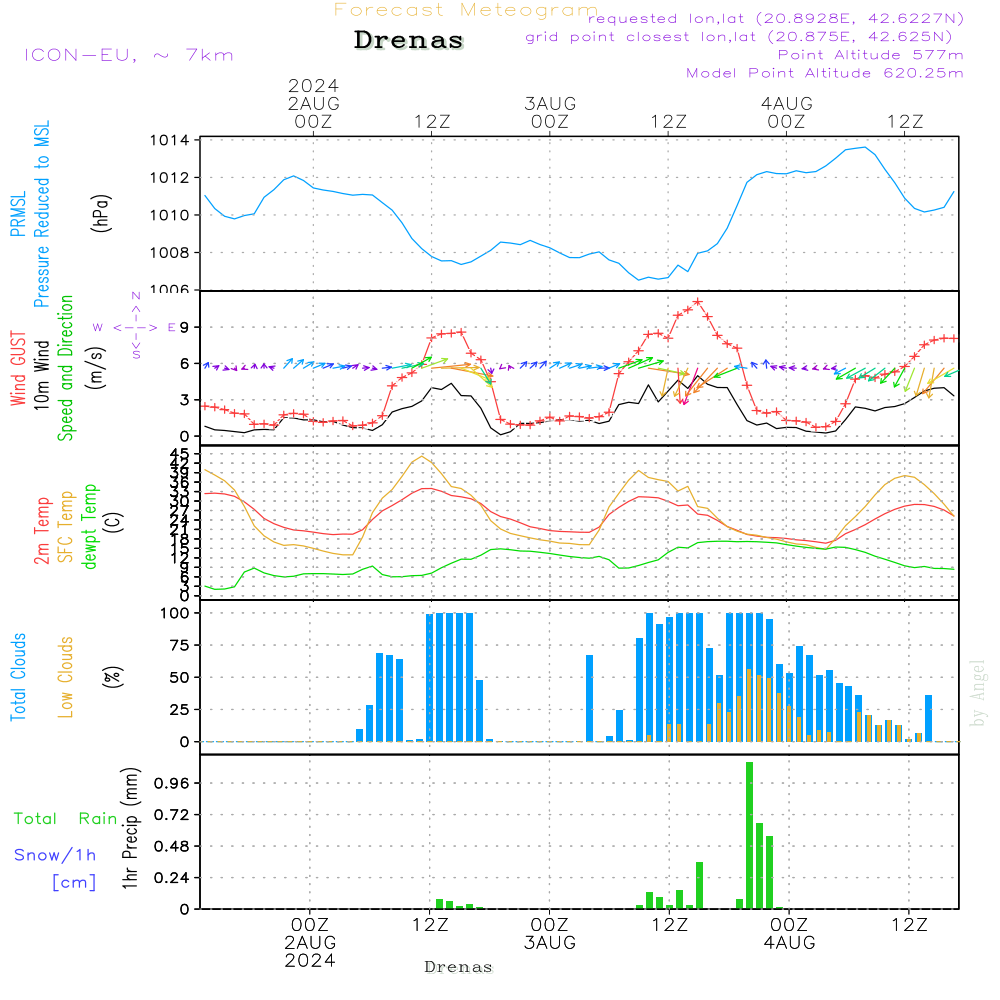This screenshot has height=1000, width=1000.
Task: Click the 1014 pressure axis value
Action: (170, 140)
